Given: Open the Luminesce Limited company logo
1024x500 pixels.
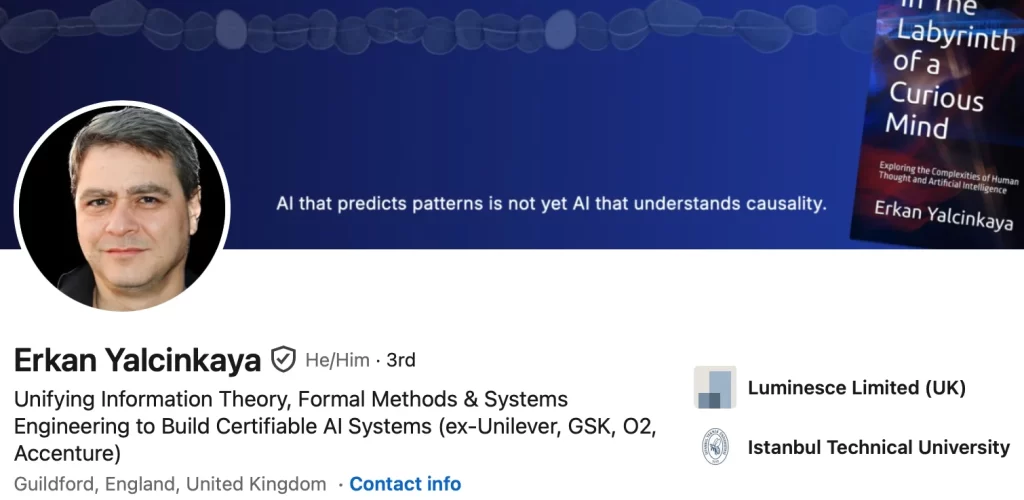Looking at the screenshot, I should 715,387.
